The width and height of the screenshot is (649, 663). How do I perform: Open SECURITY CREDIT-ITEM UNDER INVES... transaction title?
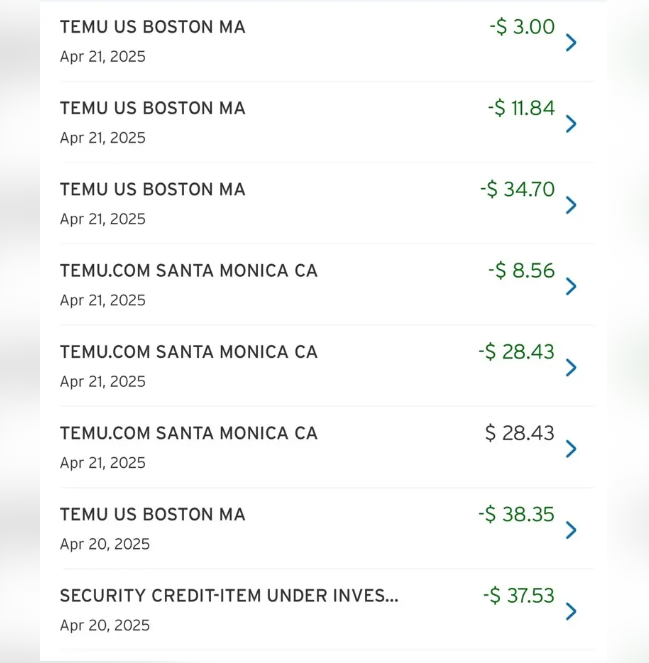(229, 596)
